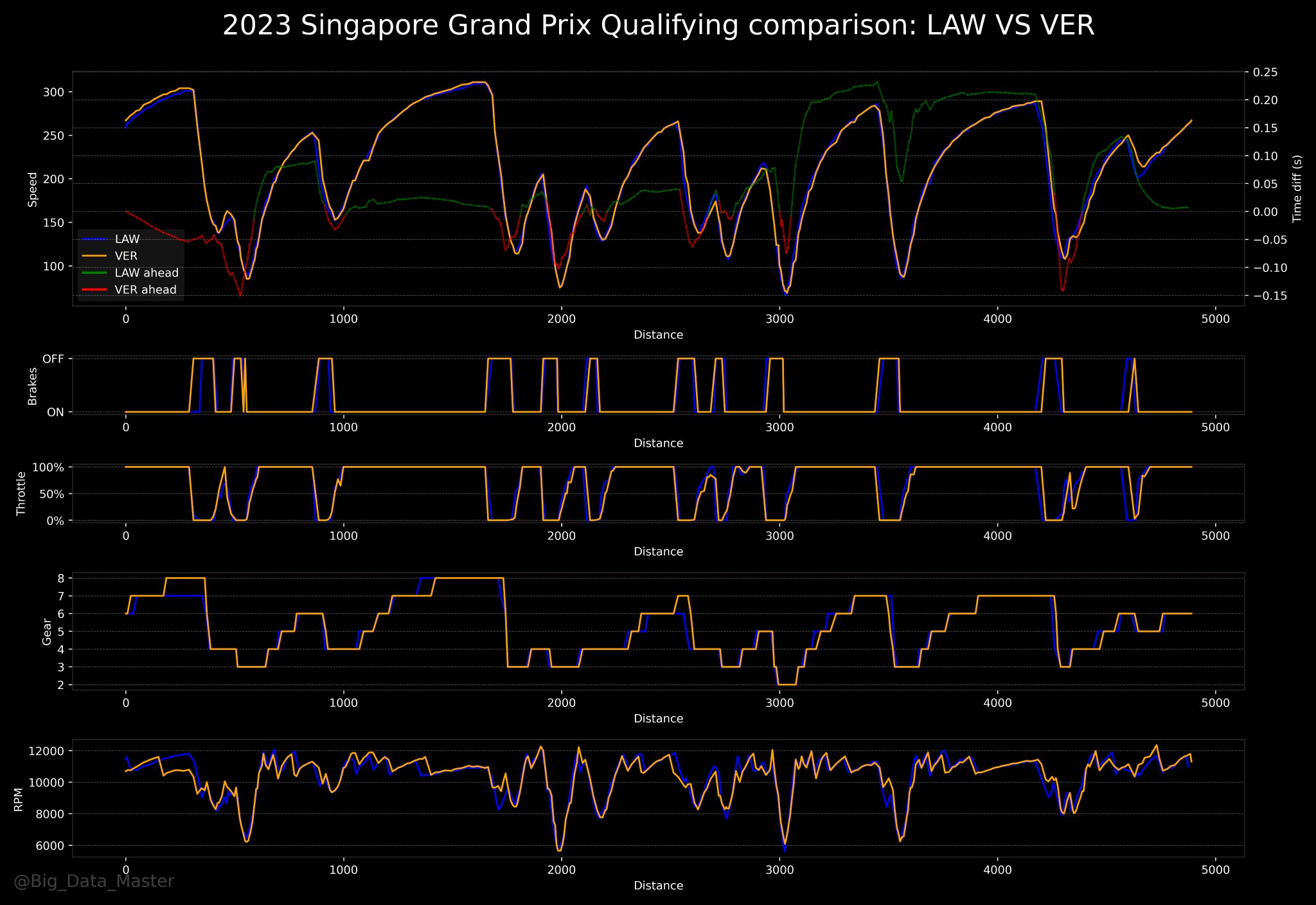This screenshot has width=1316, height=905.
Task: Click the 300 tick on Speed axis
Action: pos(53,92)
